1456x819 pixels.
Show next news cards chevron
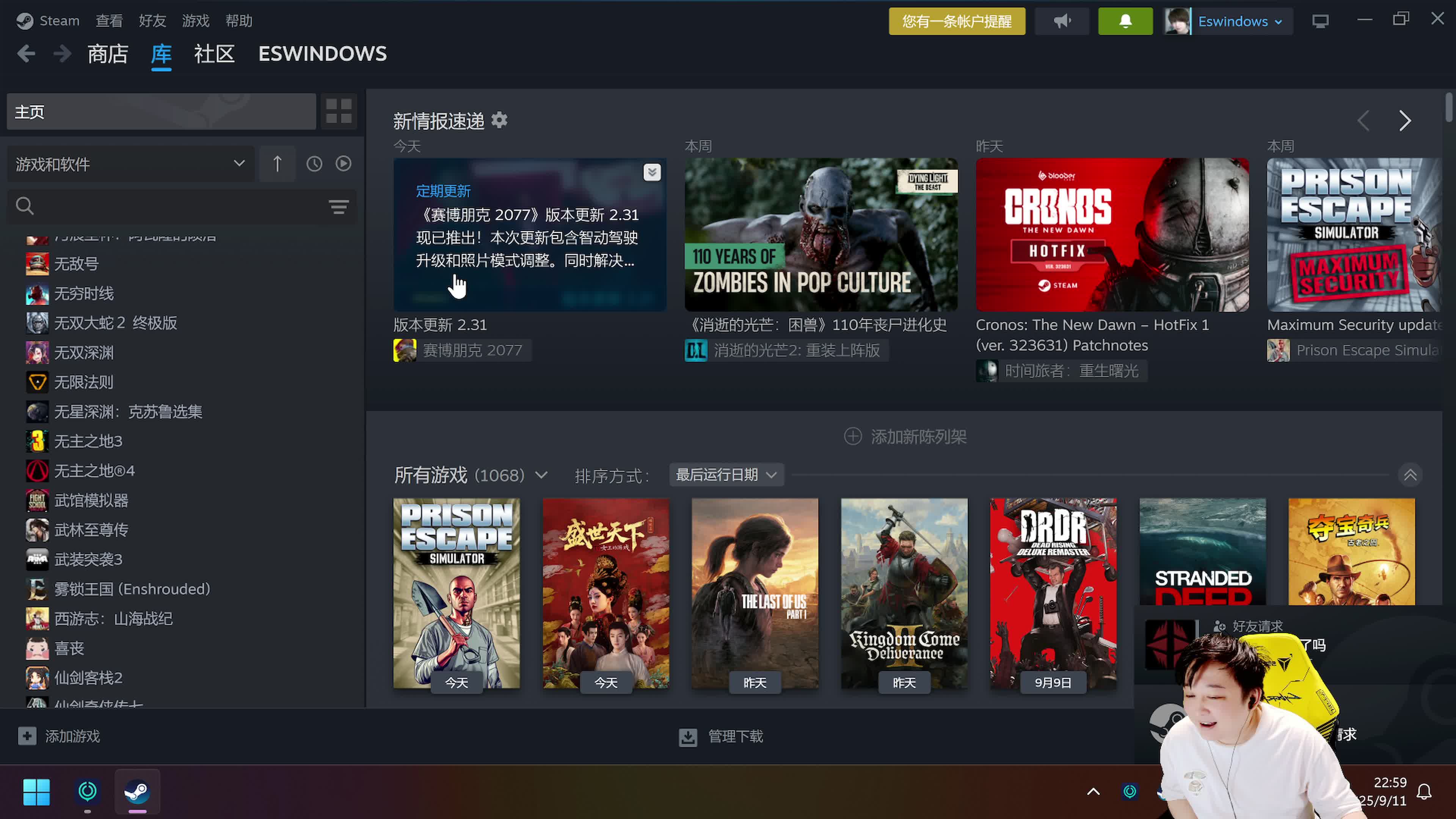click(1405, 121)
